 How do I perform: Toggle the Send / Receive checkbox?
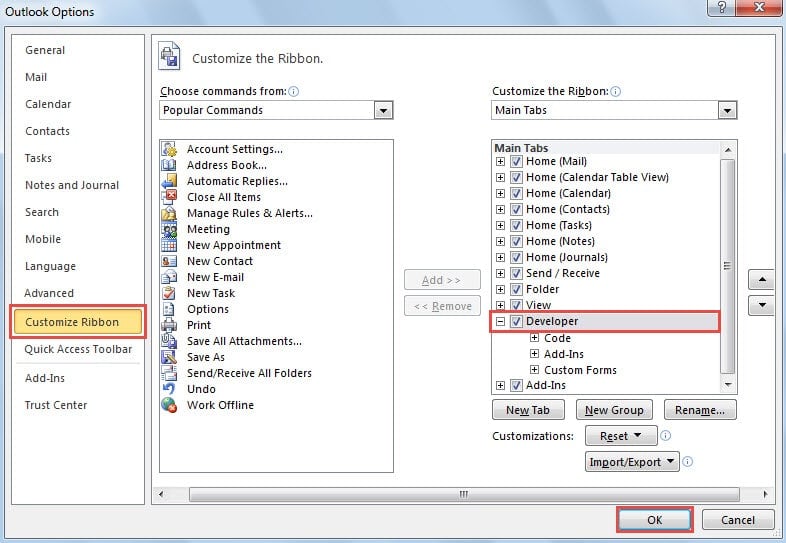click(516, 274)
